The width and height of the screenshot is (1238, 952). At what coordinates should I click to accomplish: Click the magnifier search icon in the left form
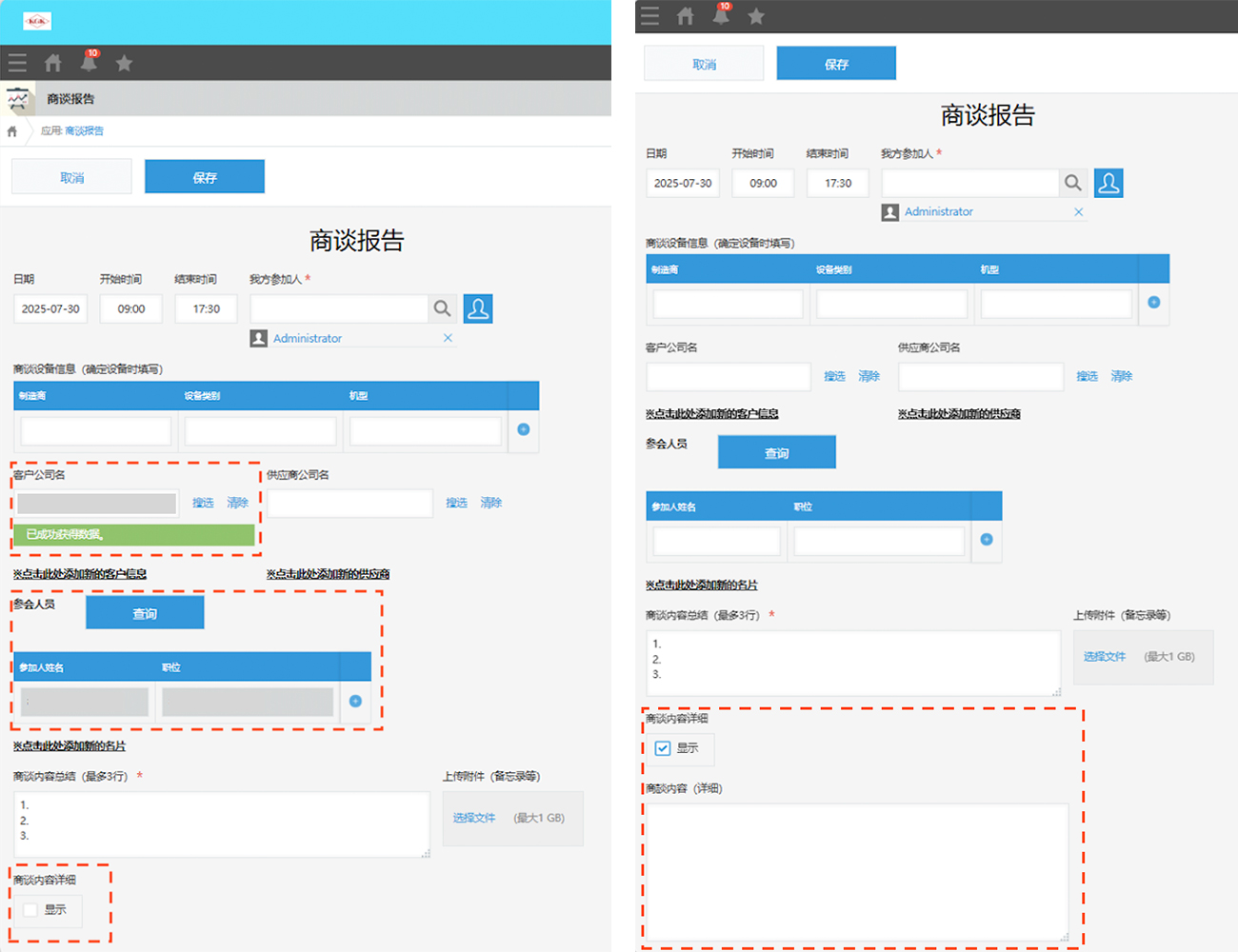(442, 308)
